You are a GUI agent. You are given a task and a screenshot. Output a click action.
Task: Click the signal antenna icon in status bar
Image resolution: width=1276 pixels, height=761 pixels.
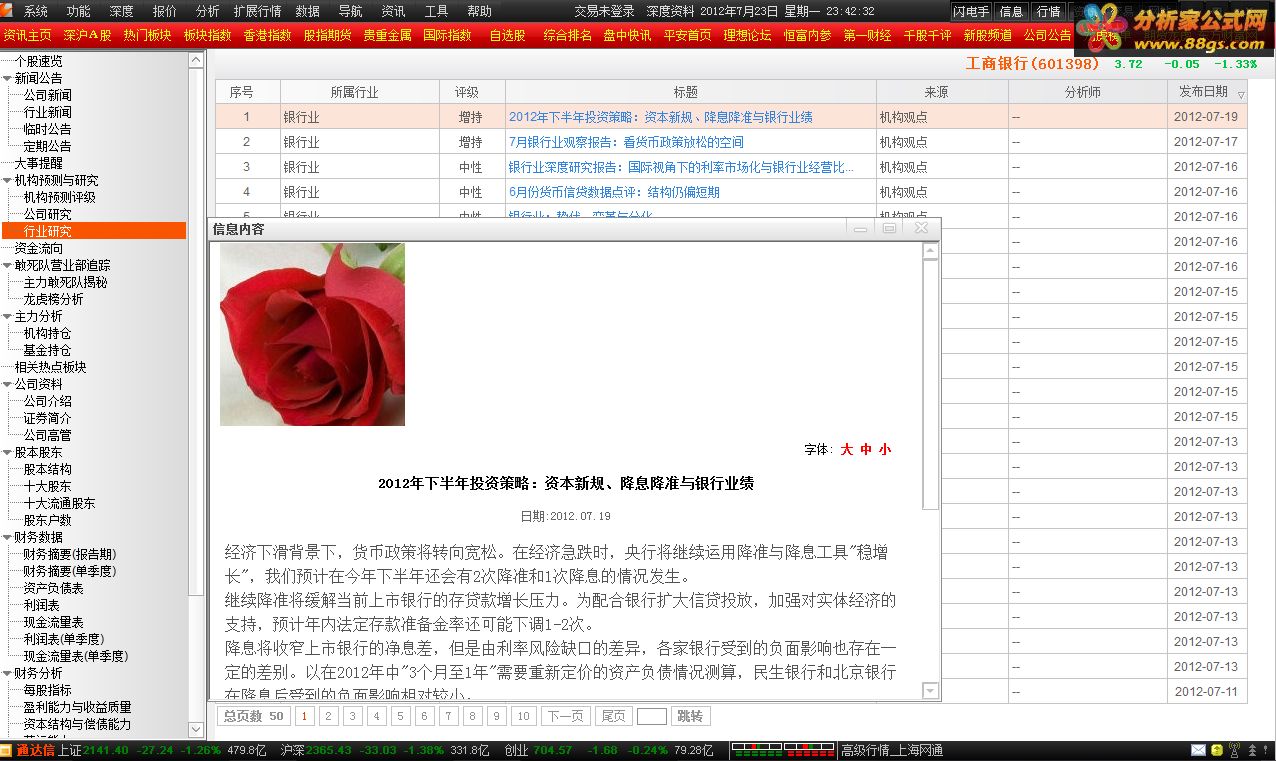pyautogui.click(x=1234, y=750)
